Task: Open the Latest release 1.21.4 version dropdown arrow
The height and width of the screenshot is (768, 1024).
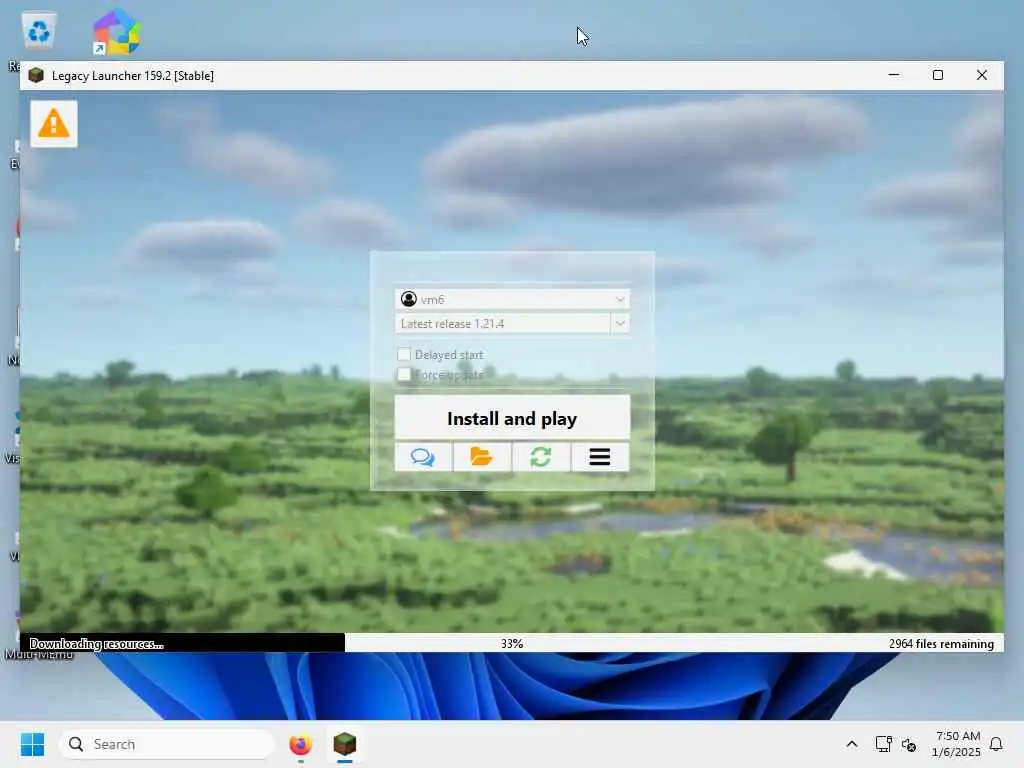Action: click(x=620, y=323)
